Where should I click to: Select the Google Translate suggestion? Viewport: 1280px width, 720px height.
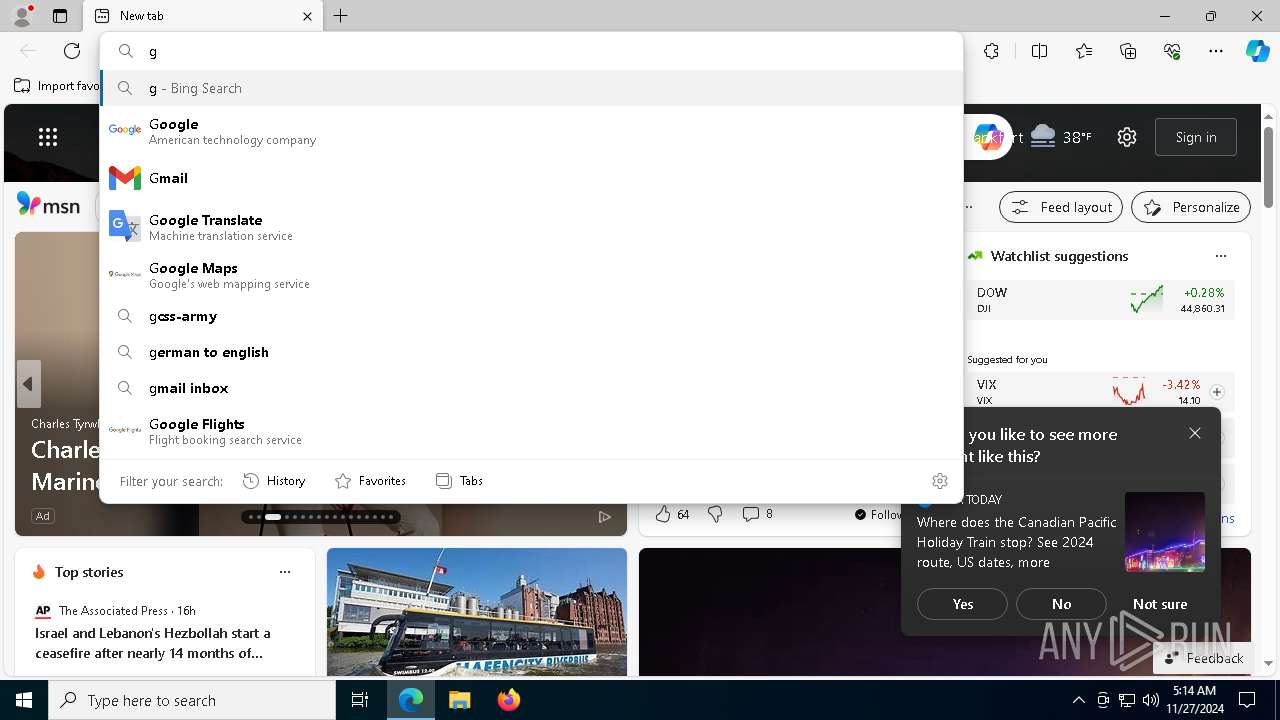click(x=531, y=227)
